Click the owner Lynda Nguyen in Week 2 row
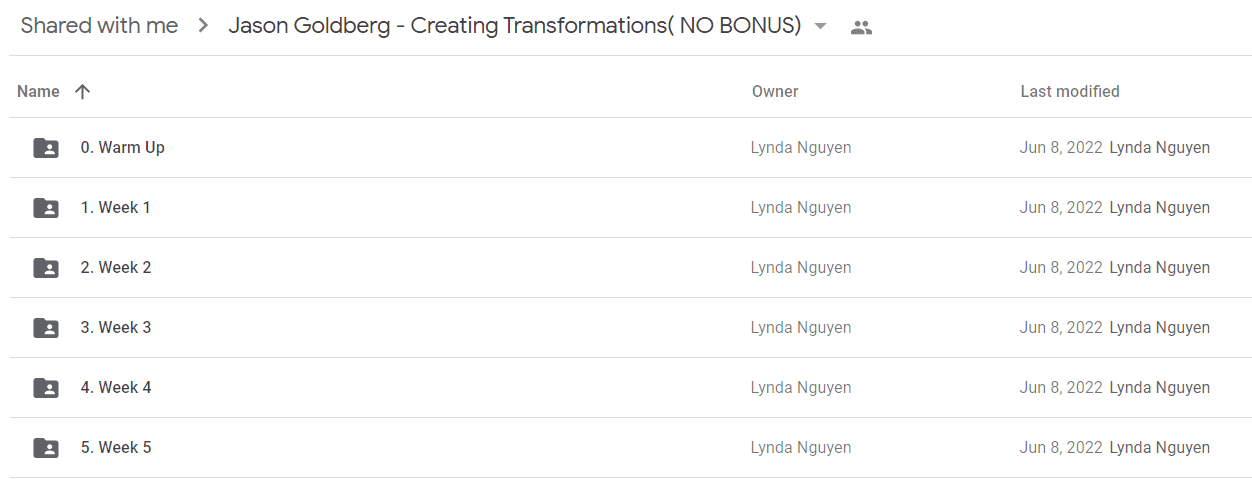This screenshot has width=1252, height=479. tap(801, 268)
